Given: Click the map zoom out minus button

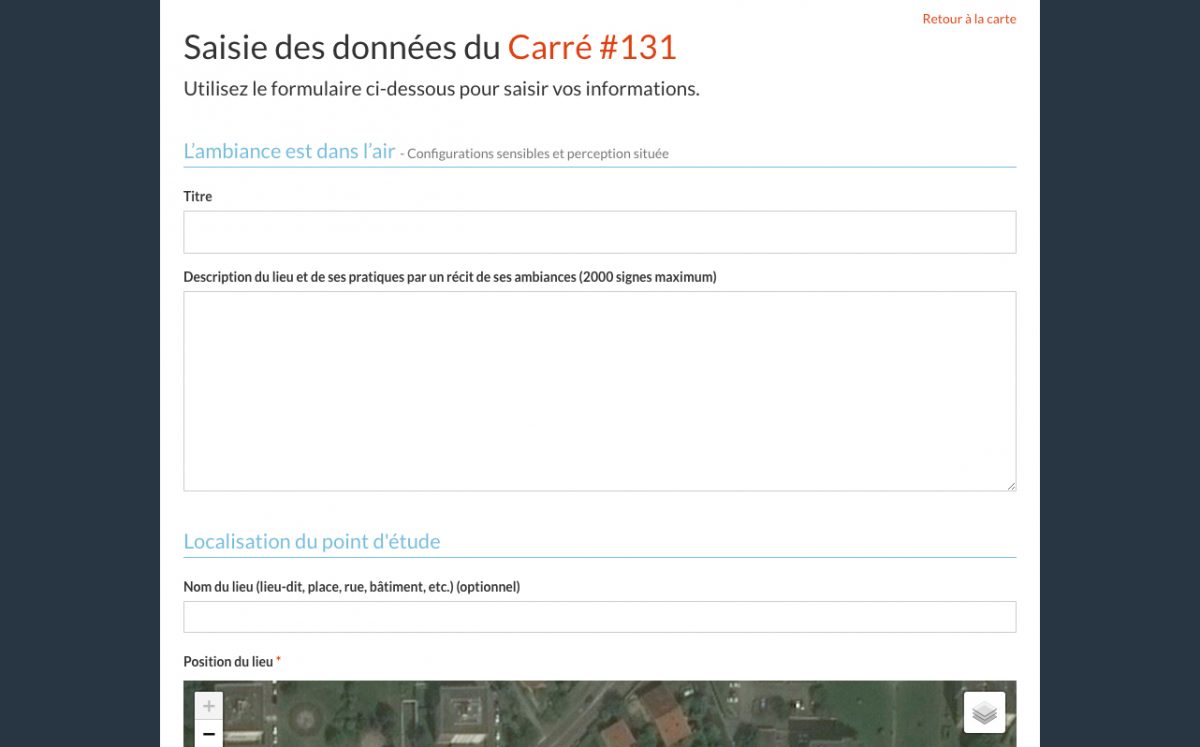Looking at the screenshot, I should click(208, 735).
